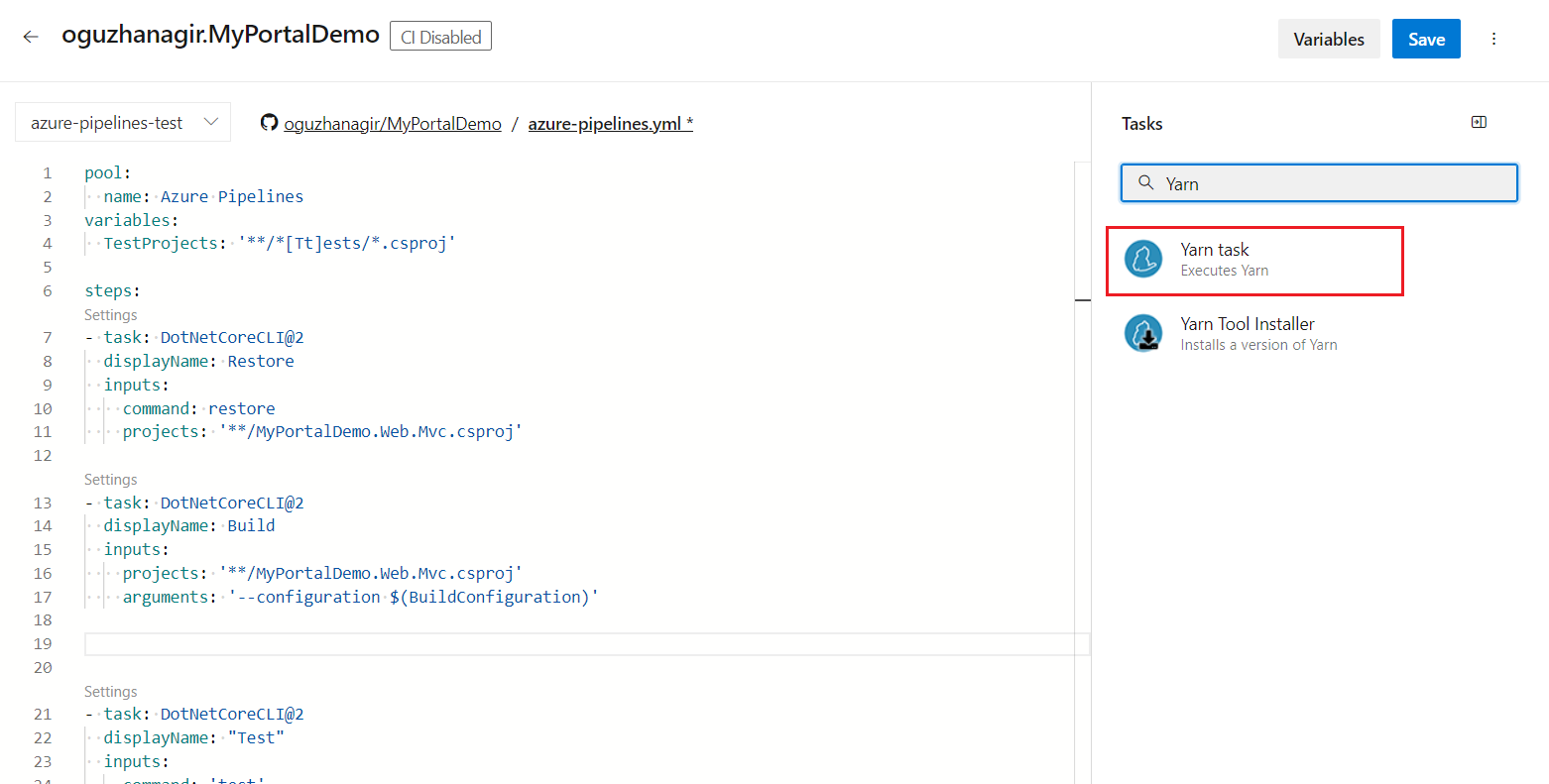This screenshot has width=1549, height=784.
Task: Click the CI Disabled badge
Action: coord(440,37)
